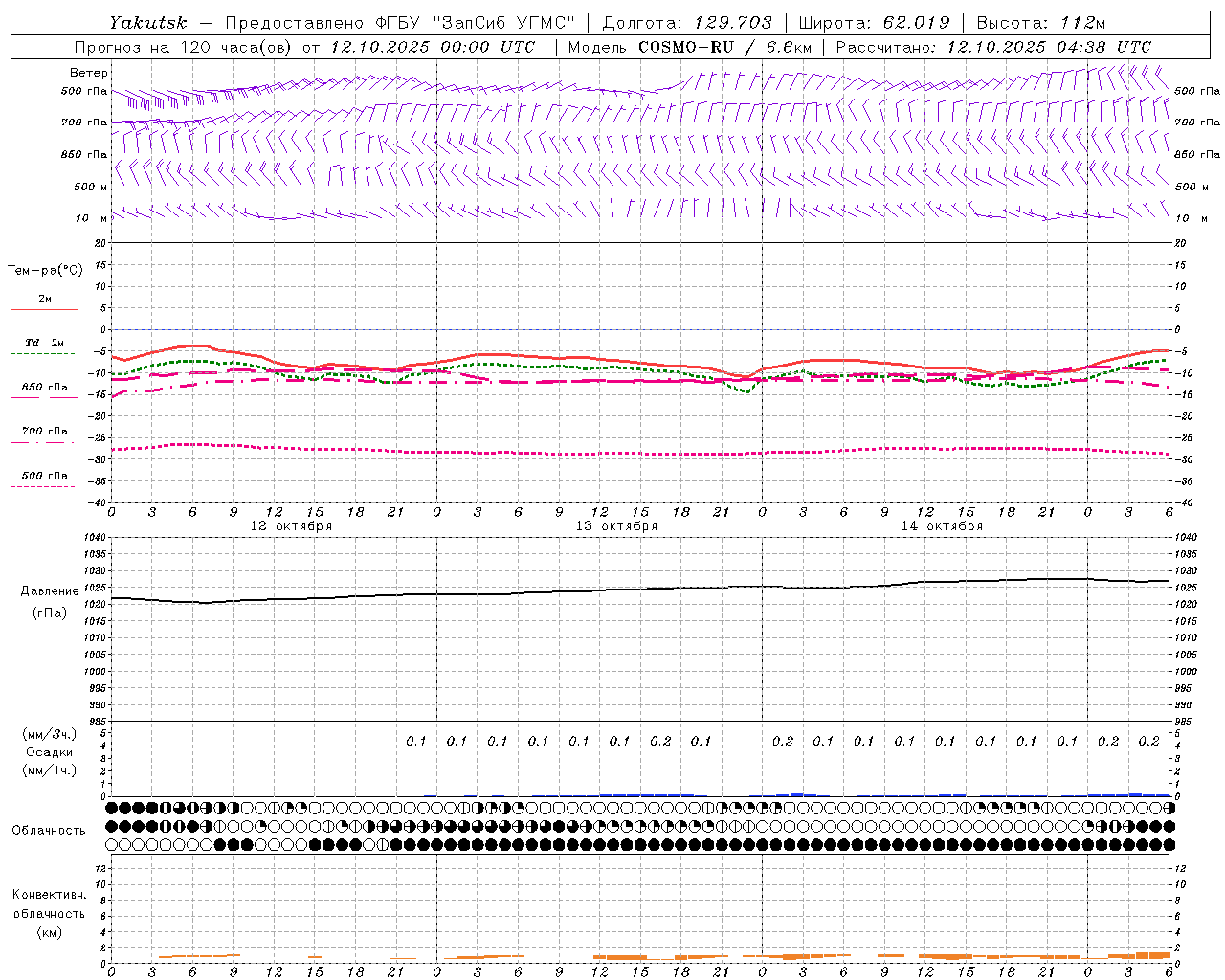Image resolution: width=1225 pixels, height=980 pixels.
Task: Click the 'Давление' pressure panel label
Action: click(x=50, y=591)
